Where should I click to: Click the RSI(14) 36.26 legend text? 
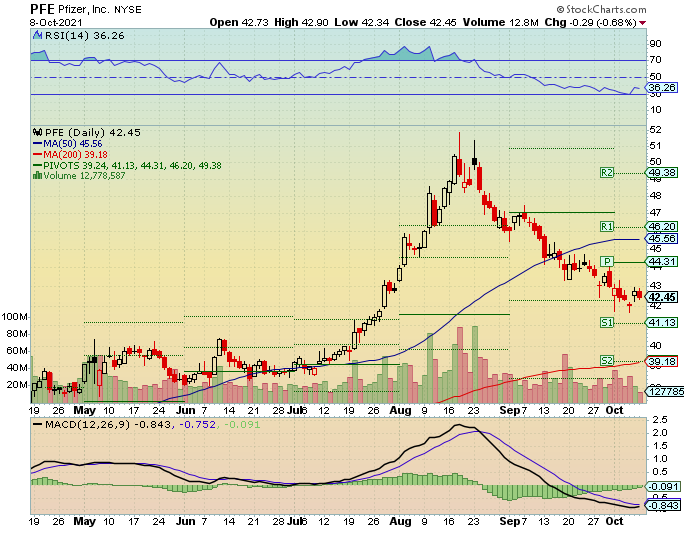(84, 36)
